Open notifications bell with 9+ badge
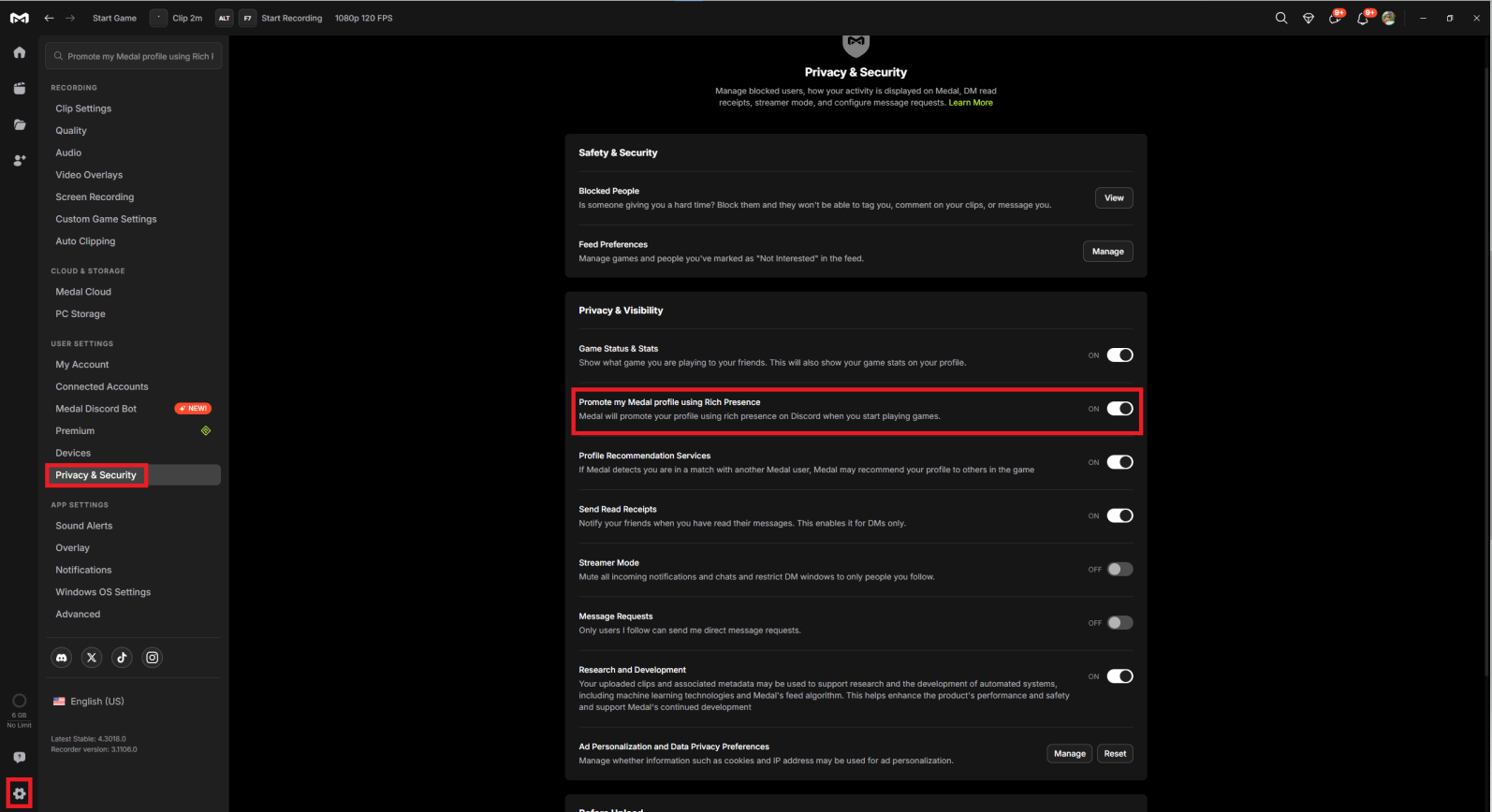The width and height of the screenshot is (1492, 812). (1364, 18)
